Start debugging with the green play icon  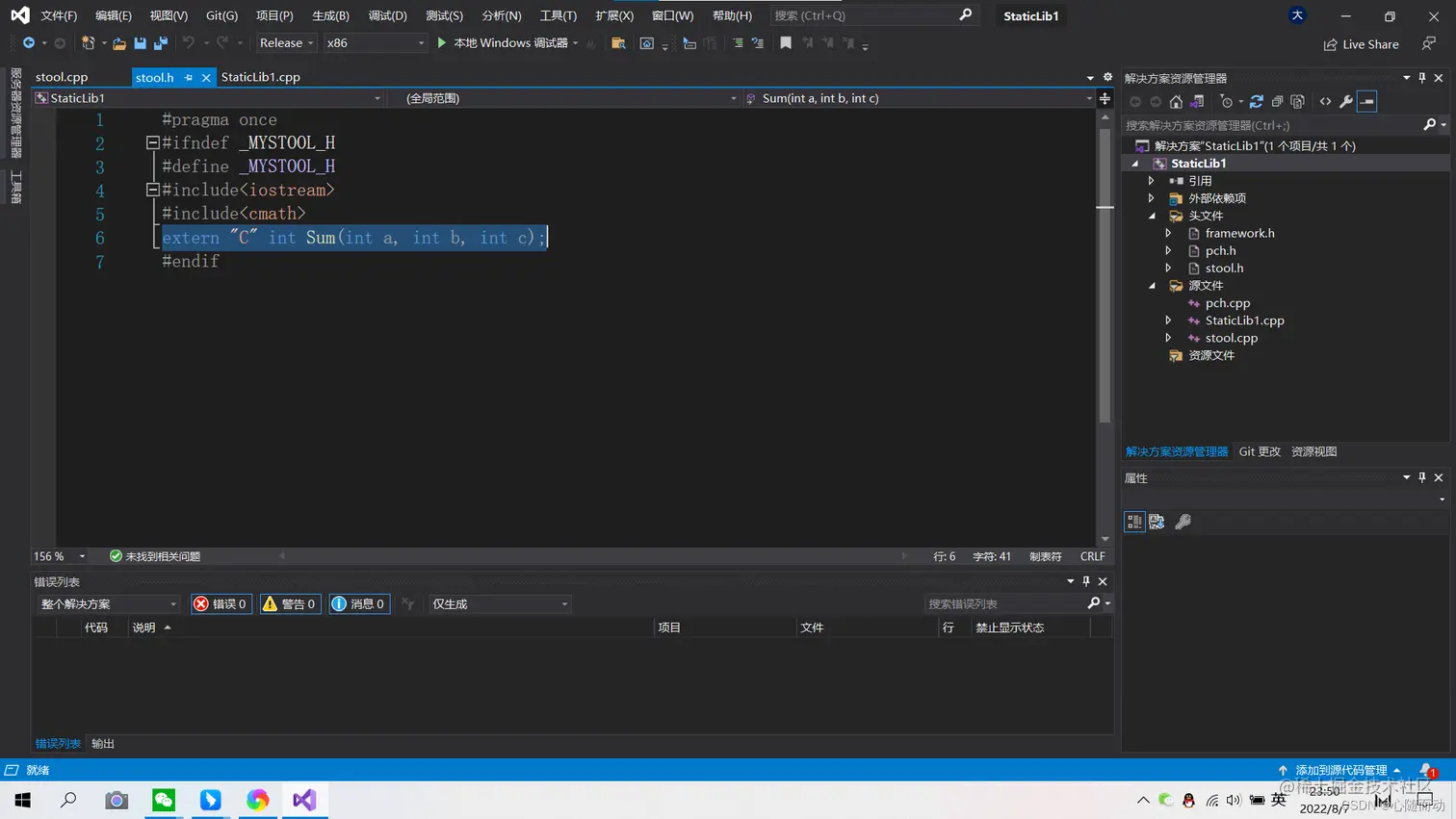click(x=442, y=43)
